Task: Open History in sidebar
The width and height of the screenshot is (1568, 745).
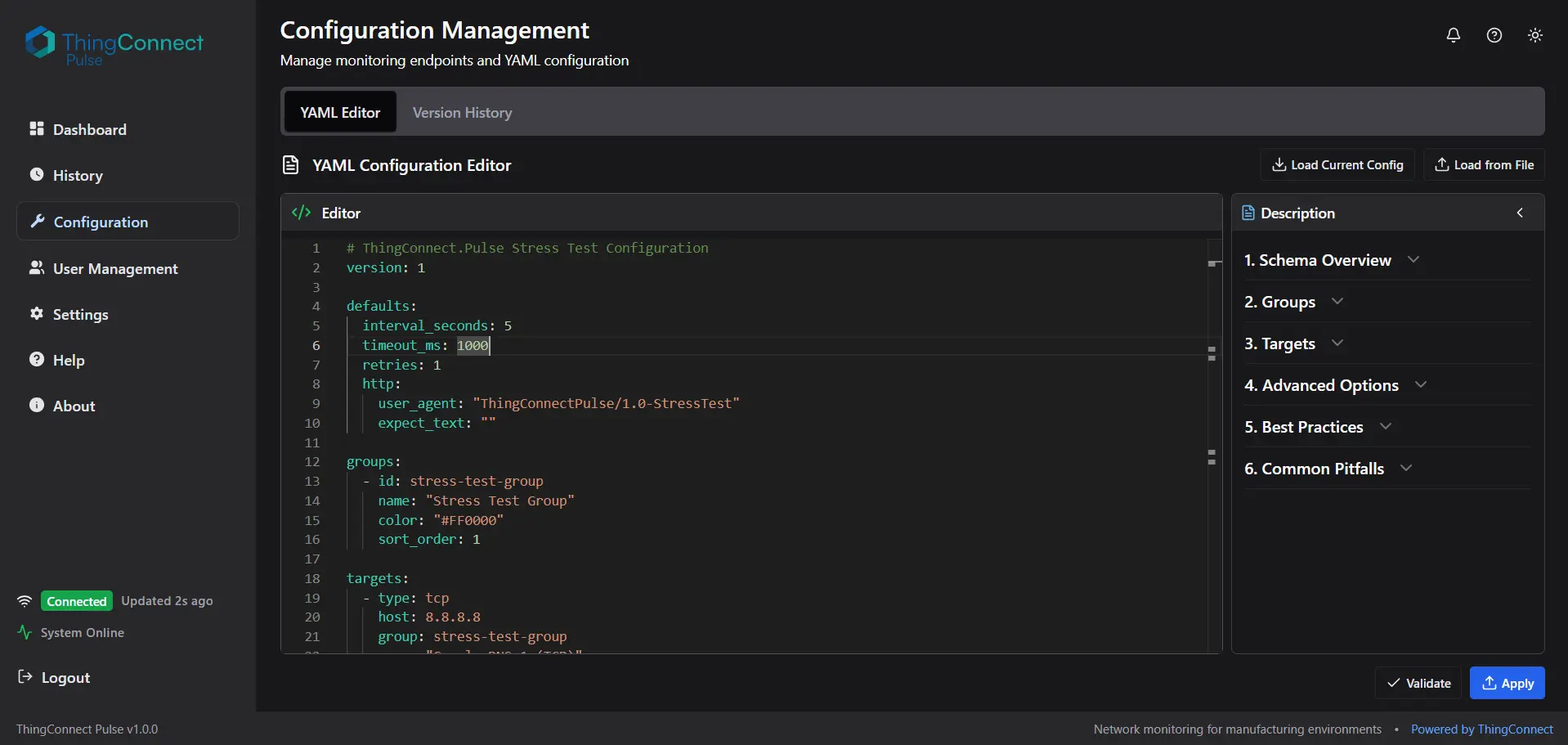Action: (x=78, y=175)
